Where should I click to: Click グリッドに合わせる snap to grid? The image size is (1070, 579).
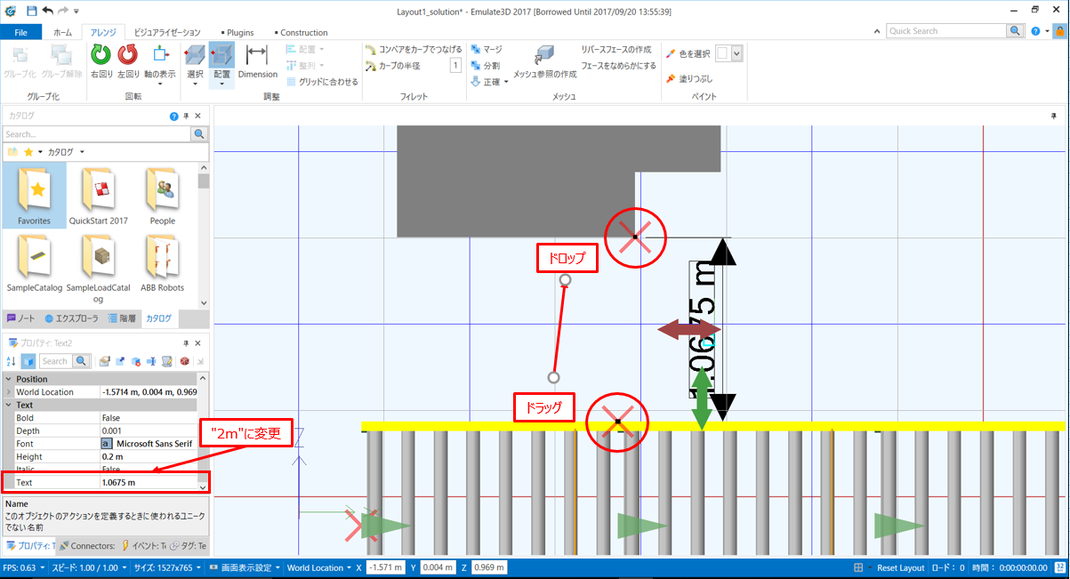click(x=322, y=81)
